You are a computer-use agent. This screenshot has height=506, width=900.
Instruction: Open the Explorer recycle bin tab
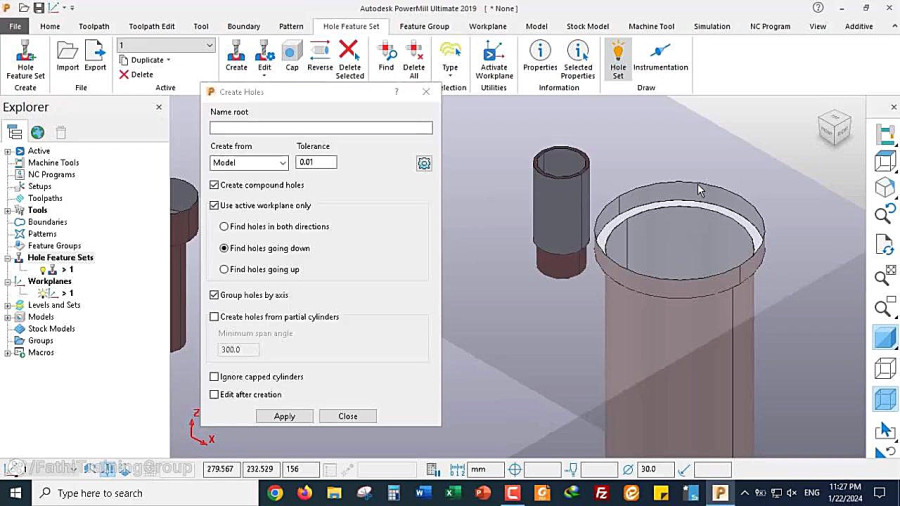click(x=61, y=133)
